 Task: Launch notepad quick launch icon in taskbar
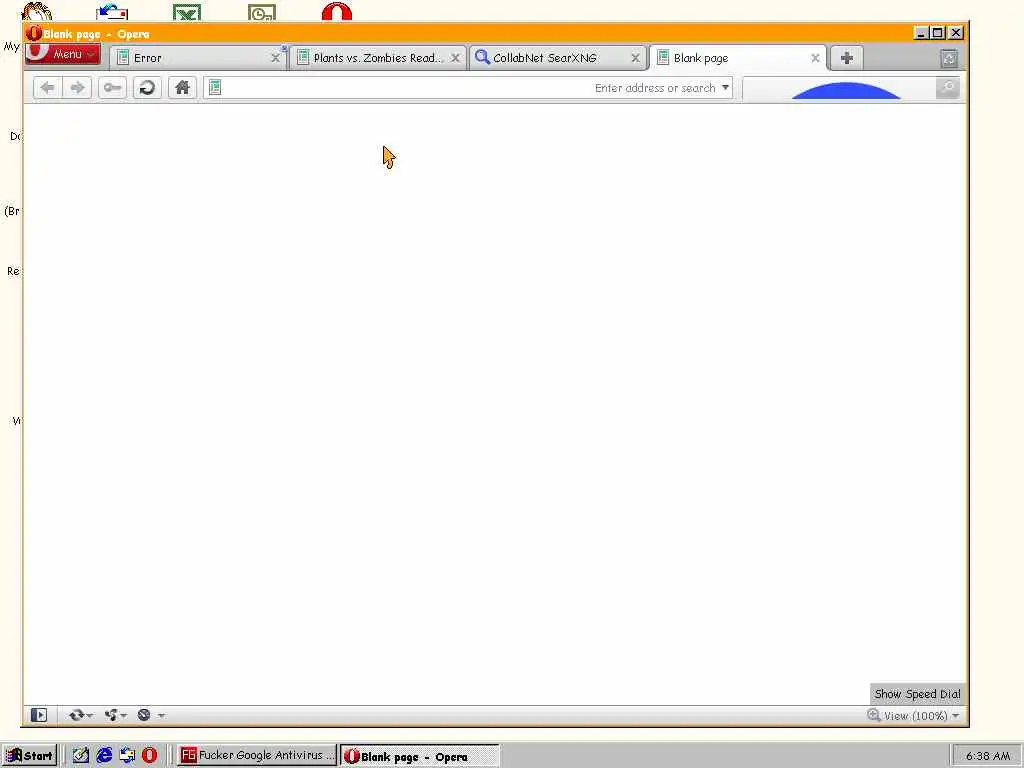81,756
